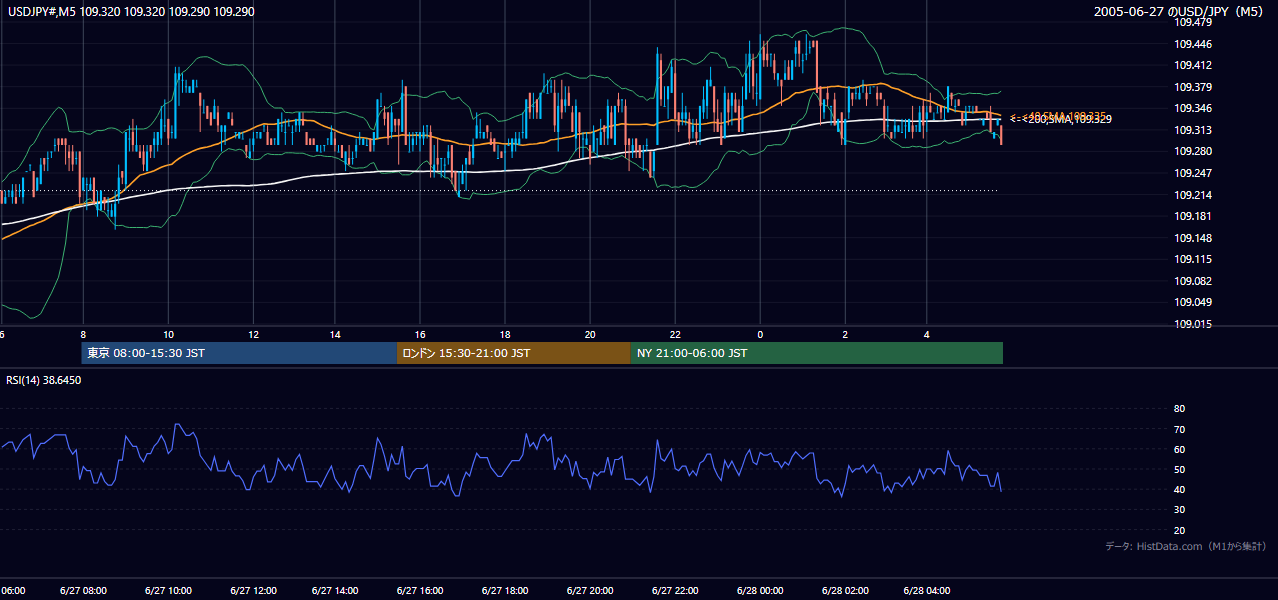
Task: Select price level 109.148 on the axis
Action: click(1193, 238)
